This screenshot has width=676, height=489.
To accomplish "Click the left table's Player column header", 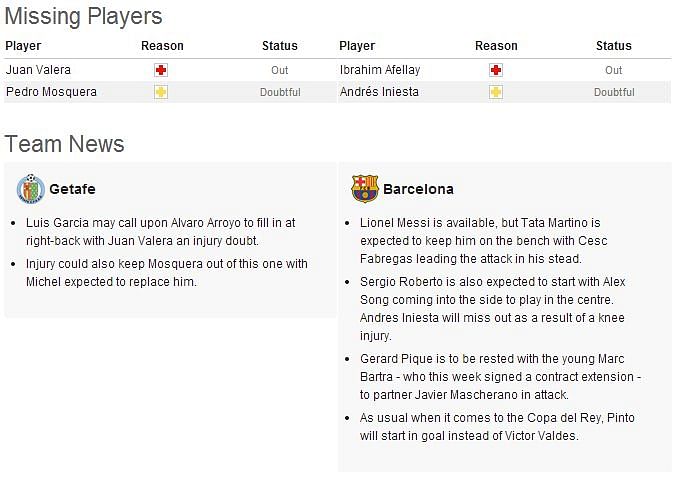I will [23, 46].
